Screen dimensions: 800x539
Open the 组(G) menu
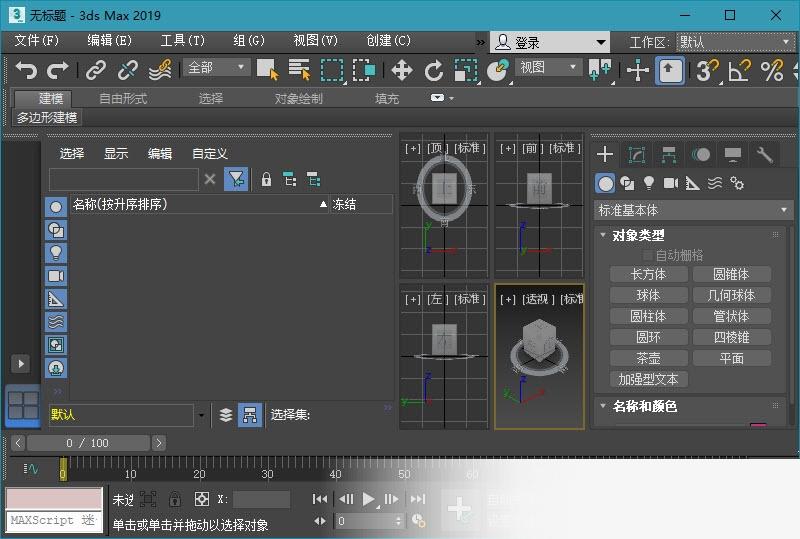coord(249,41)
